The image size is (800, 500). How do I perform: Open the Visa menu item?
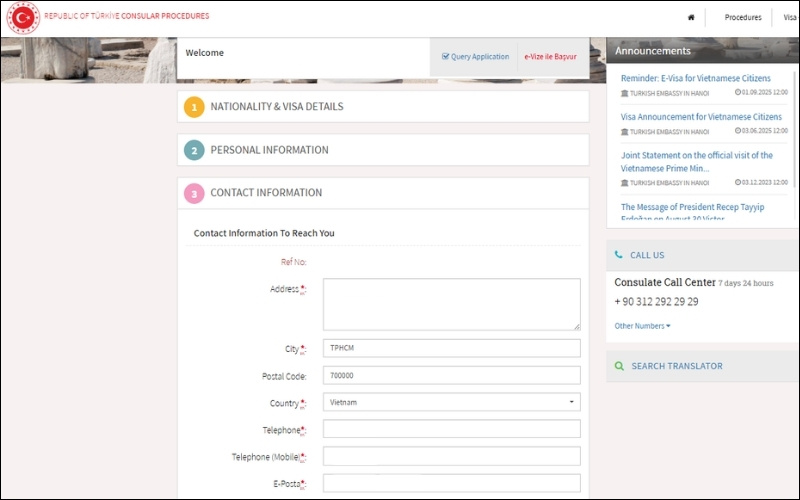790,17
